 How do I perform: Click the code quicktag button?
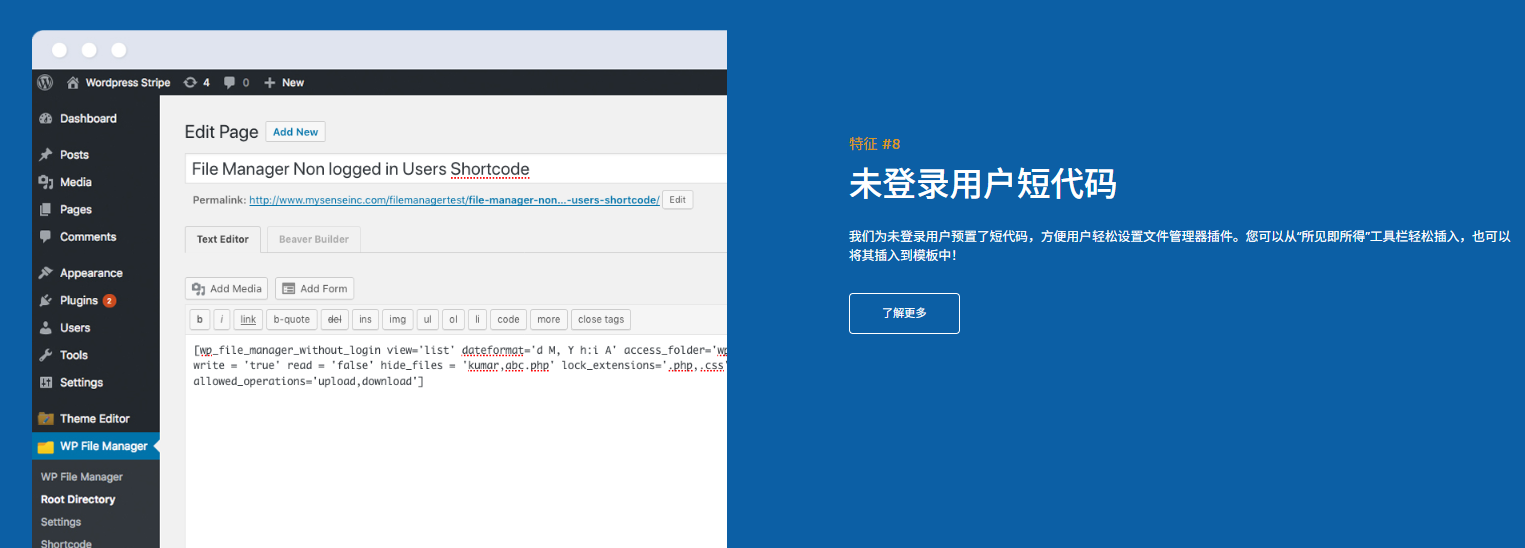509,320
